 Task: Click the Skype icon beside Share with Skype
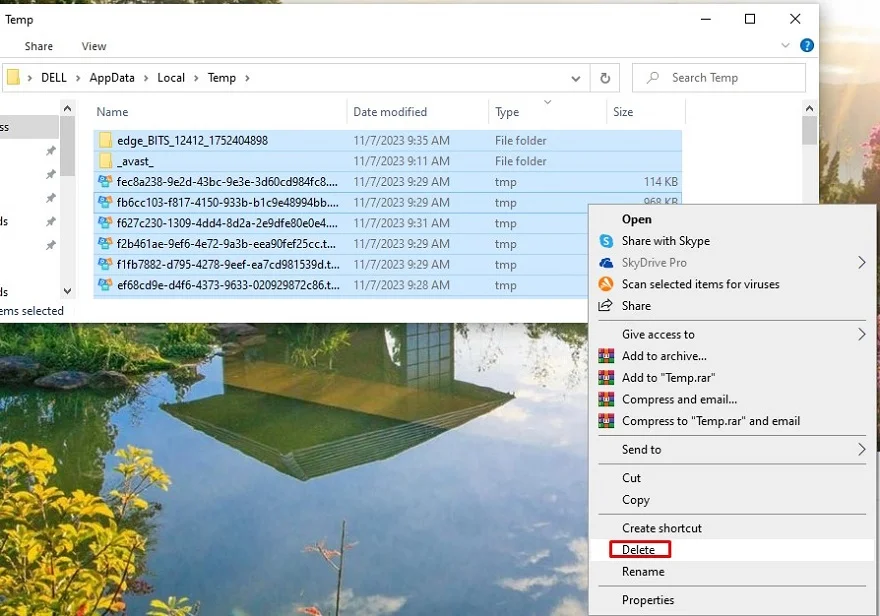[x=605, y=241]
